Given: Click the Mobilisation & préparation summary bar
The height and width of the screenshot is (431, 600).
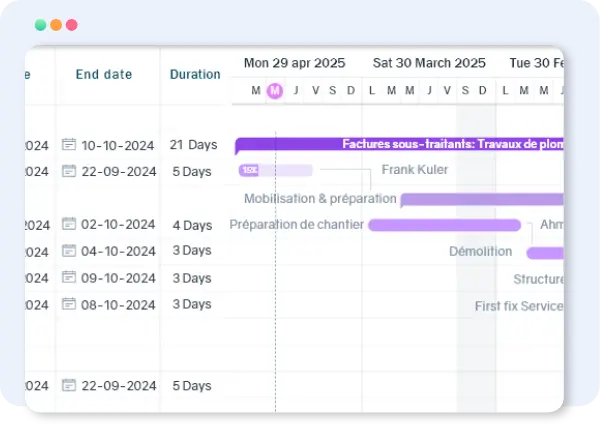Looking at the screenshot, I should 482,199.
